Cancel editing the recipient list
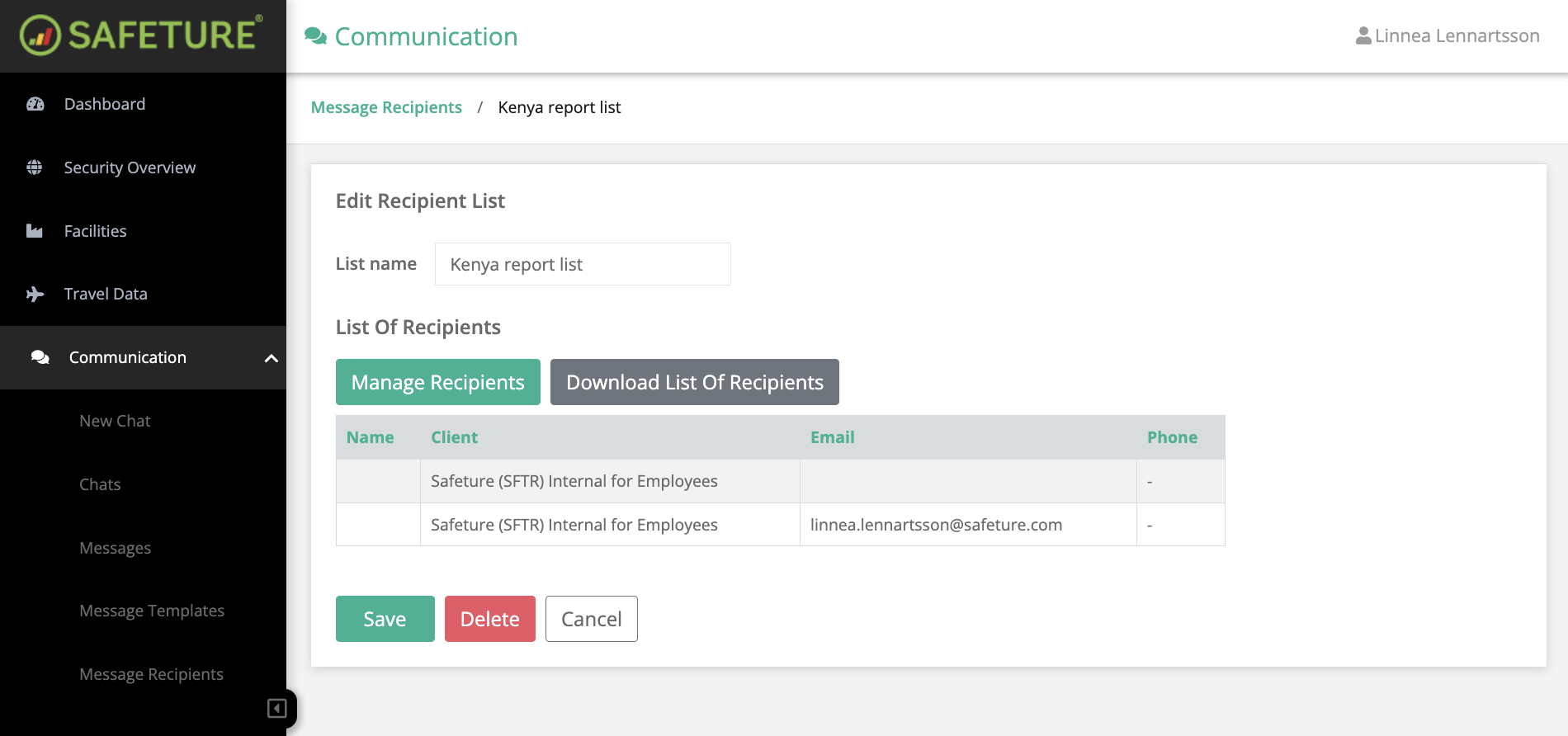The image size is (1568, 736). point(591,619)
